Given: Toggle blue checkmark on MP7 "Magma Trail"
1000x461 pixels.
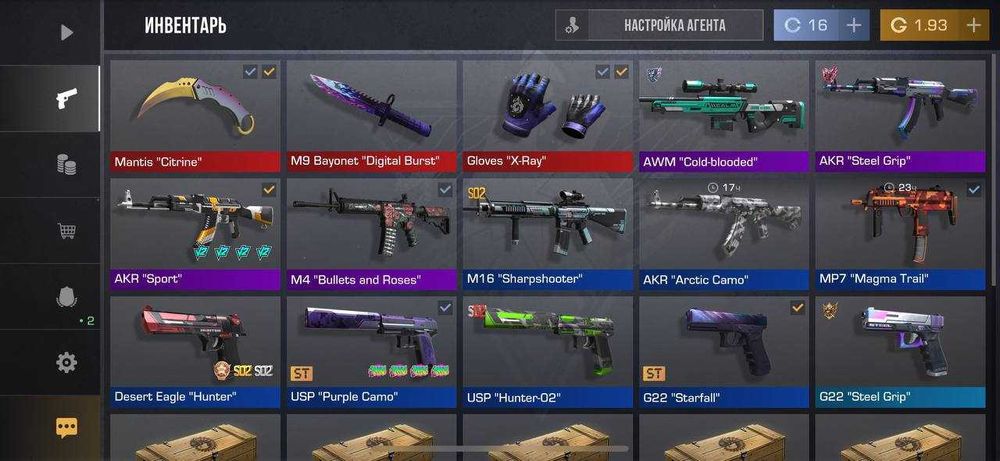Looking at the screenshot, I should click(974, 189).
